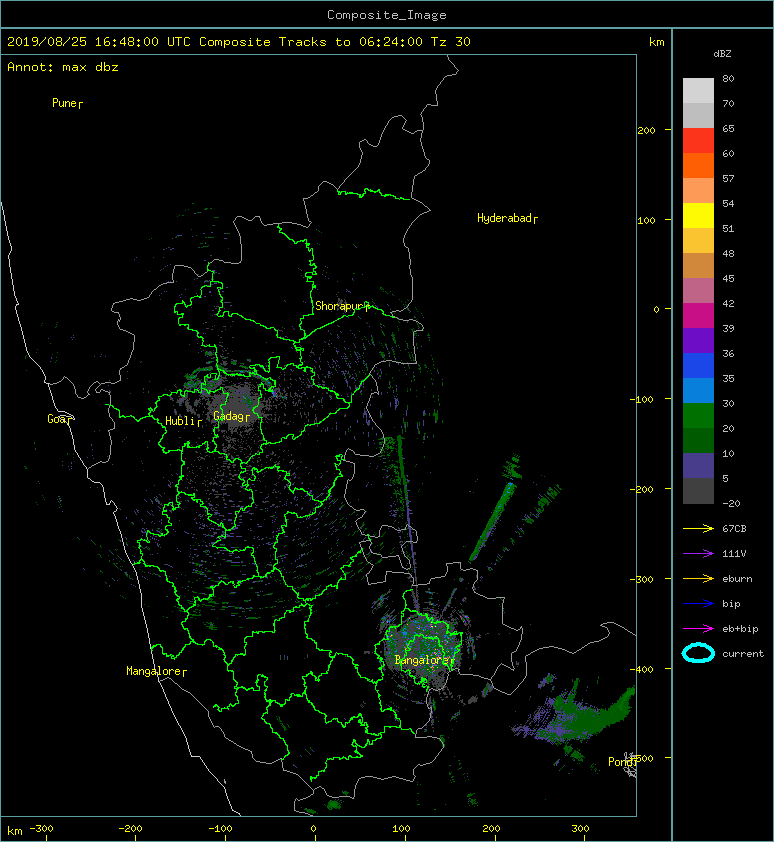Click the 'Bangalore' radar site label
Screen dimensions: 774x842
coord(422,660)
